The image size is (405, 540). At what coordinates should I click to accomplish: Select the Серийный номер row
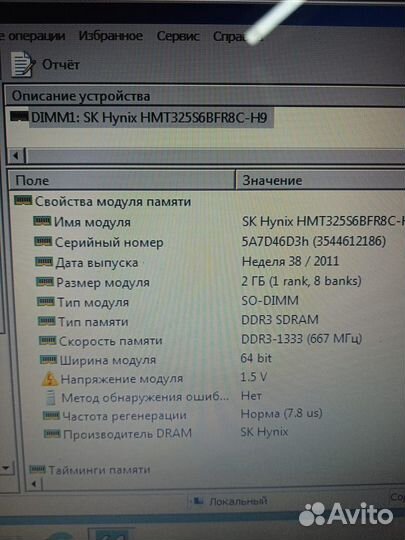109,243
